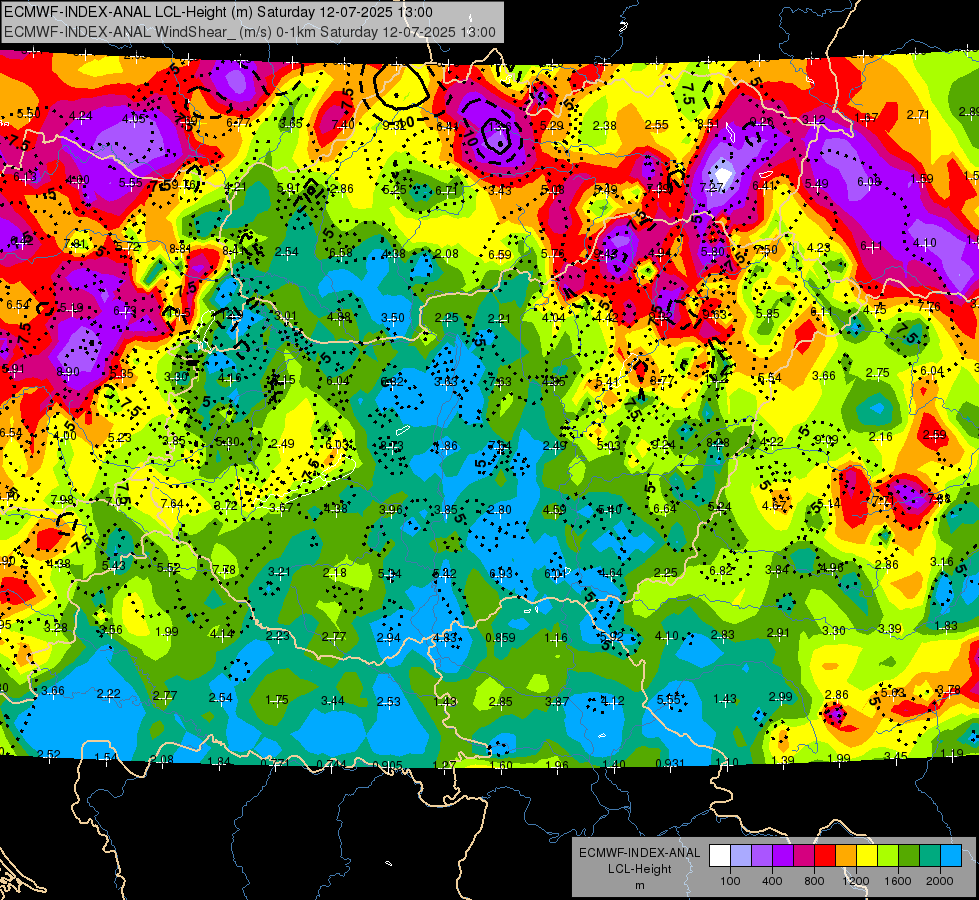Click the light lavender legend swatch
The image size is (979, 900).
[x=741, y=856]
